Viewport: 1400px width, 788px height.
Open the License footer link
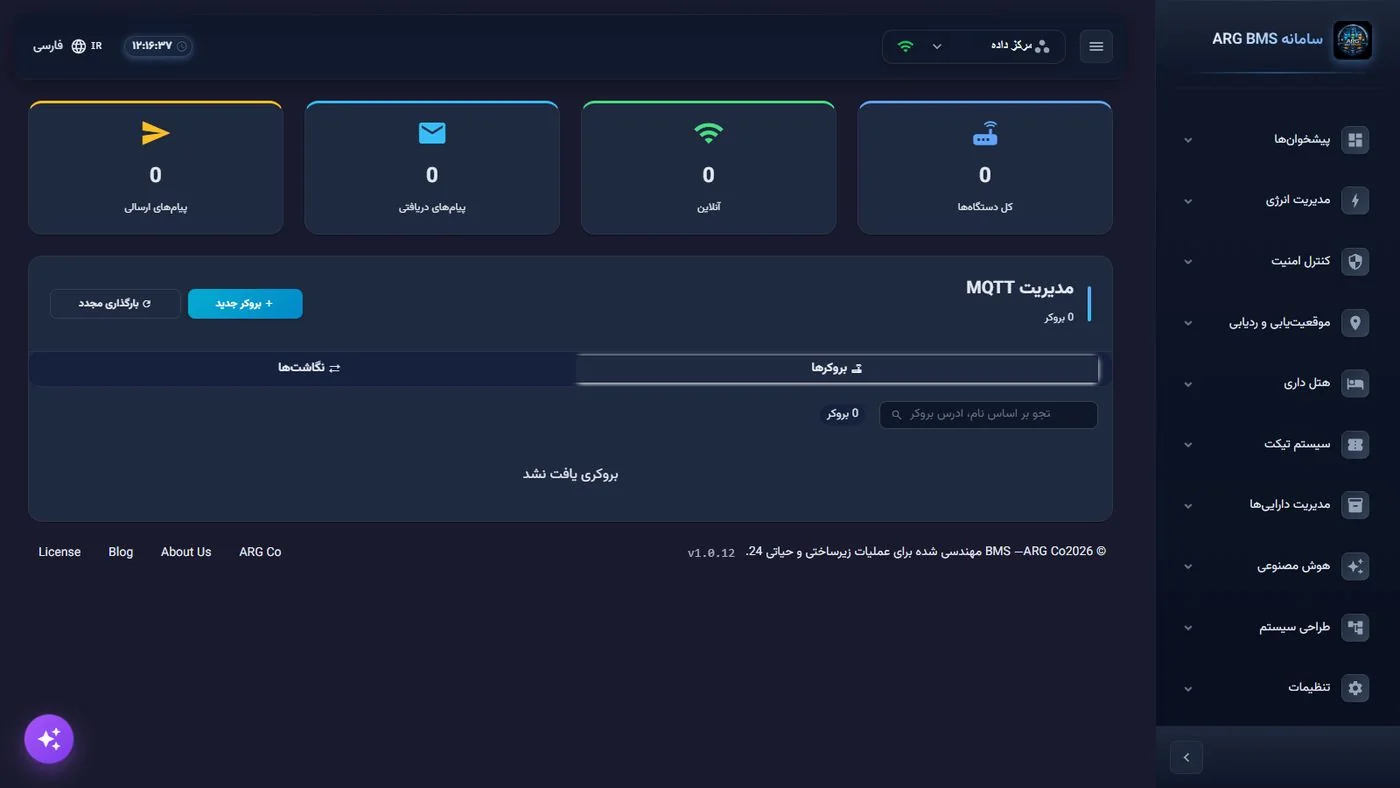(x=60, y=552)
